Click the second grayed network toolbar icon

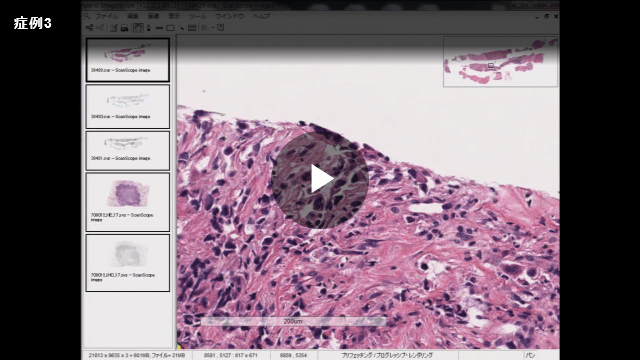click(x=100, y=28)
